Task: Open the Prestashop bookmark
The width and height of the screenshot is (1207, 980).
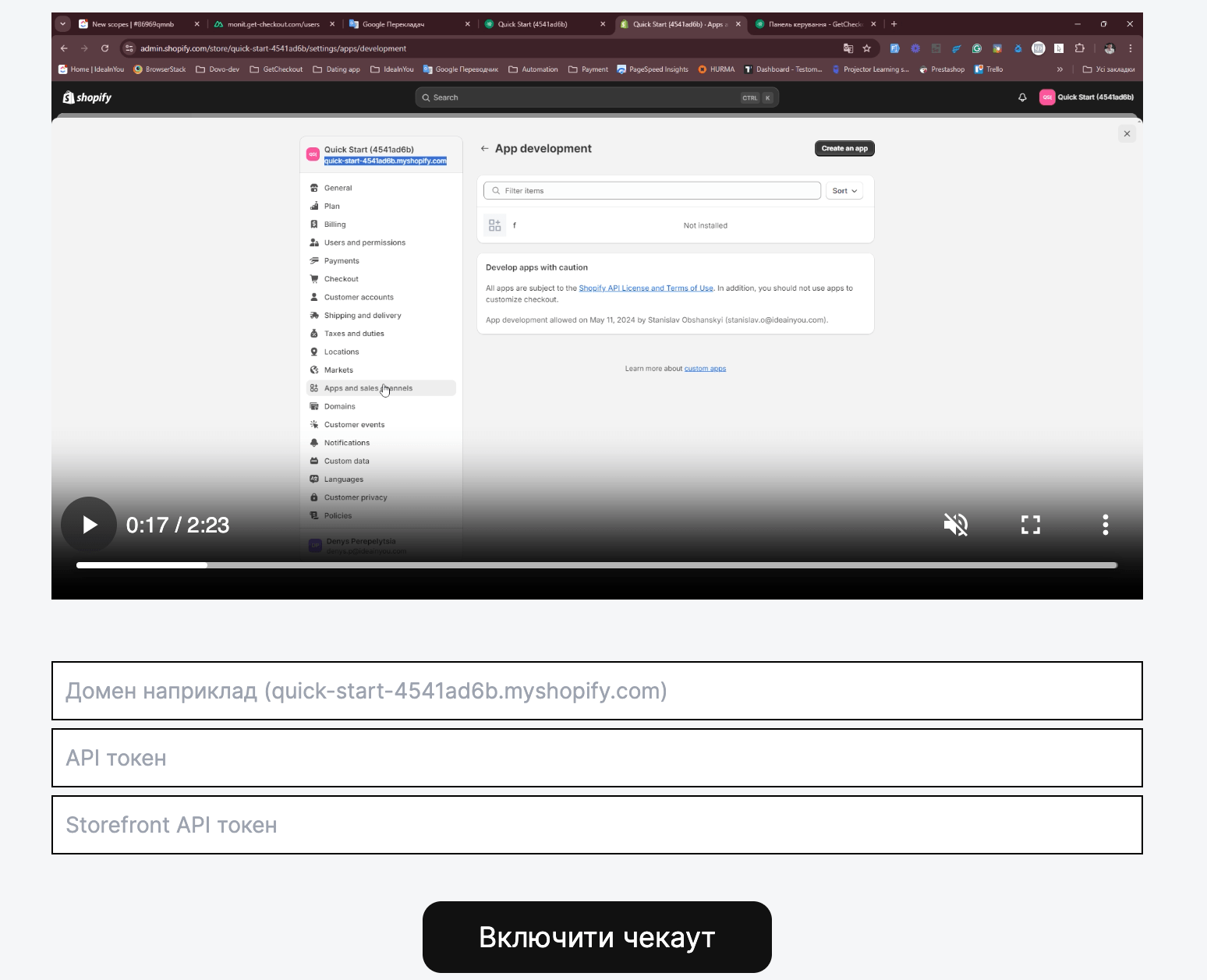Action: coord(942,69)
